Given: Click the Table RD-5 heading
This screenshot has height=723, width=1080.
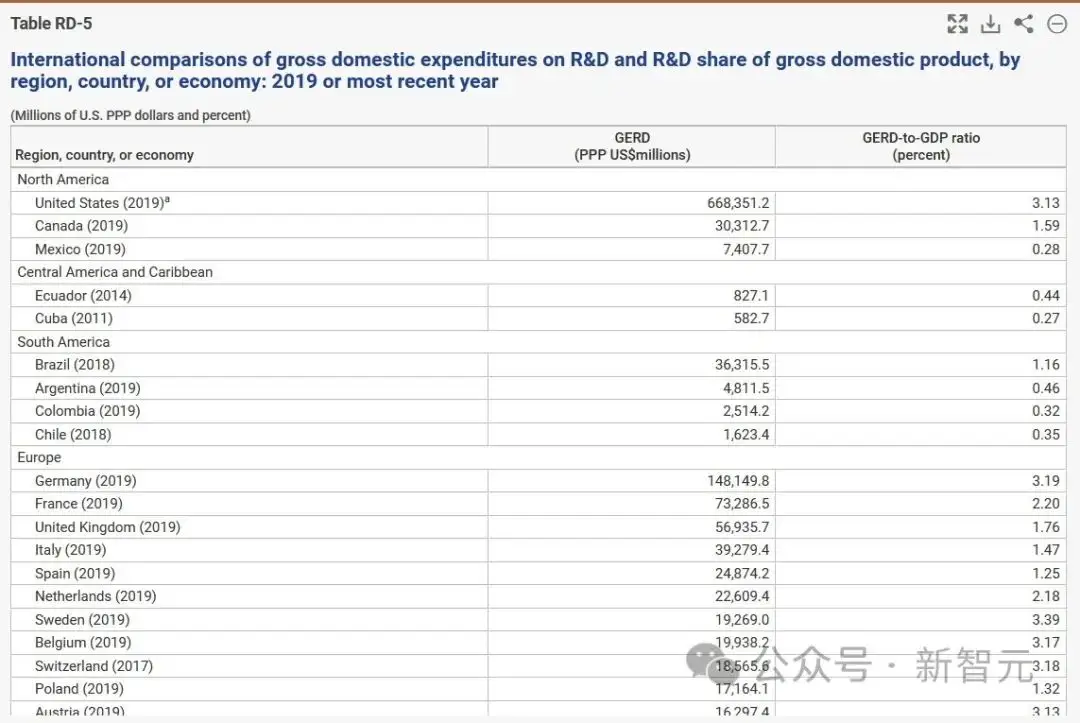Looking at the screenshot, I should [x=51, y=23].
